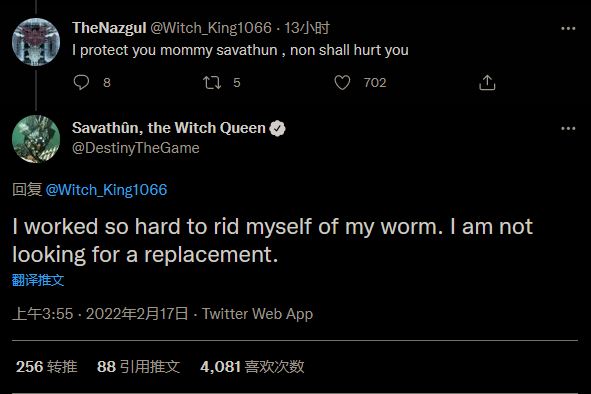Viewport: 591px width, 394px height.
Task: Click the verified badge next to Savathûn
Action: [x=277, y=129]
